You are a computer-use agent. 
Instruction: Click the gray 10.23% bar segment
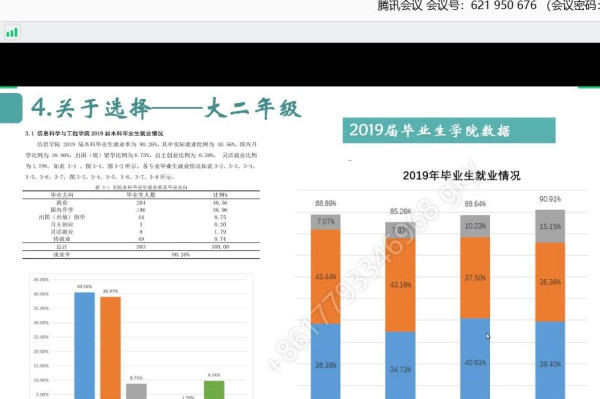tap(475, 226)
